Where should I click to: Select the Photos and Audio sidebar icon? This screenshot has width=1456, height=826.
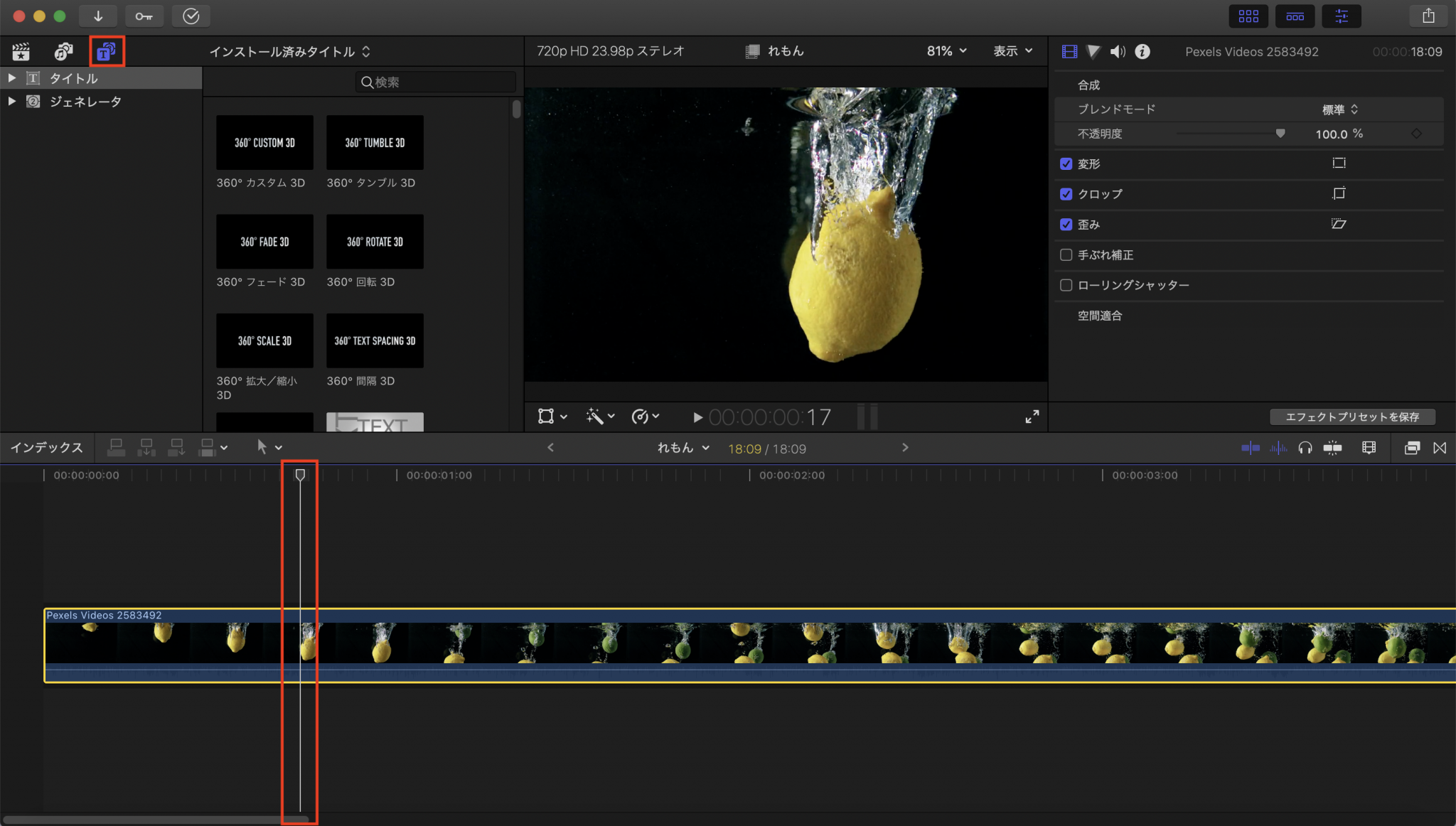coord(64,50)
